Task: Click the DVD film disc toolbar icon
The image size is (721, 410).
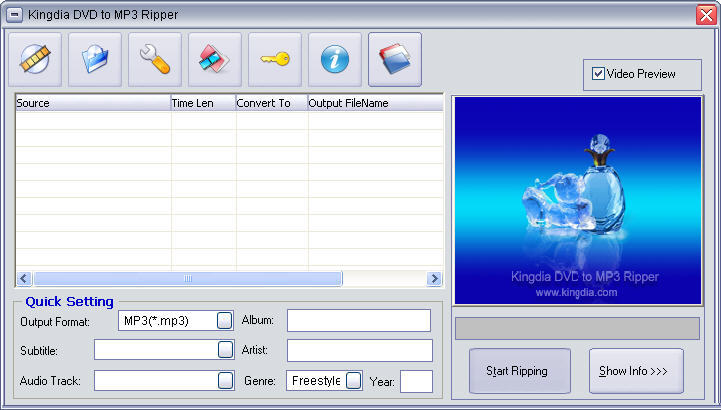Action: coord(35,59)
